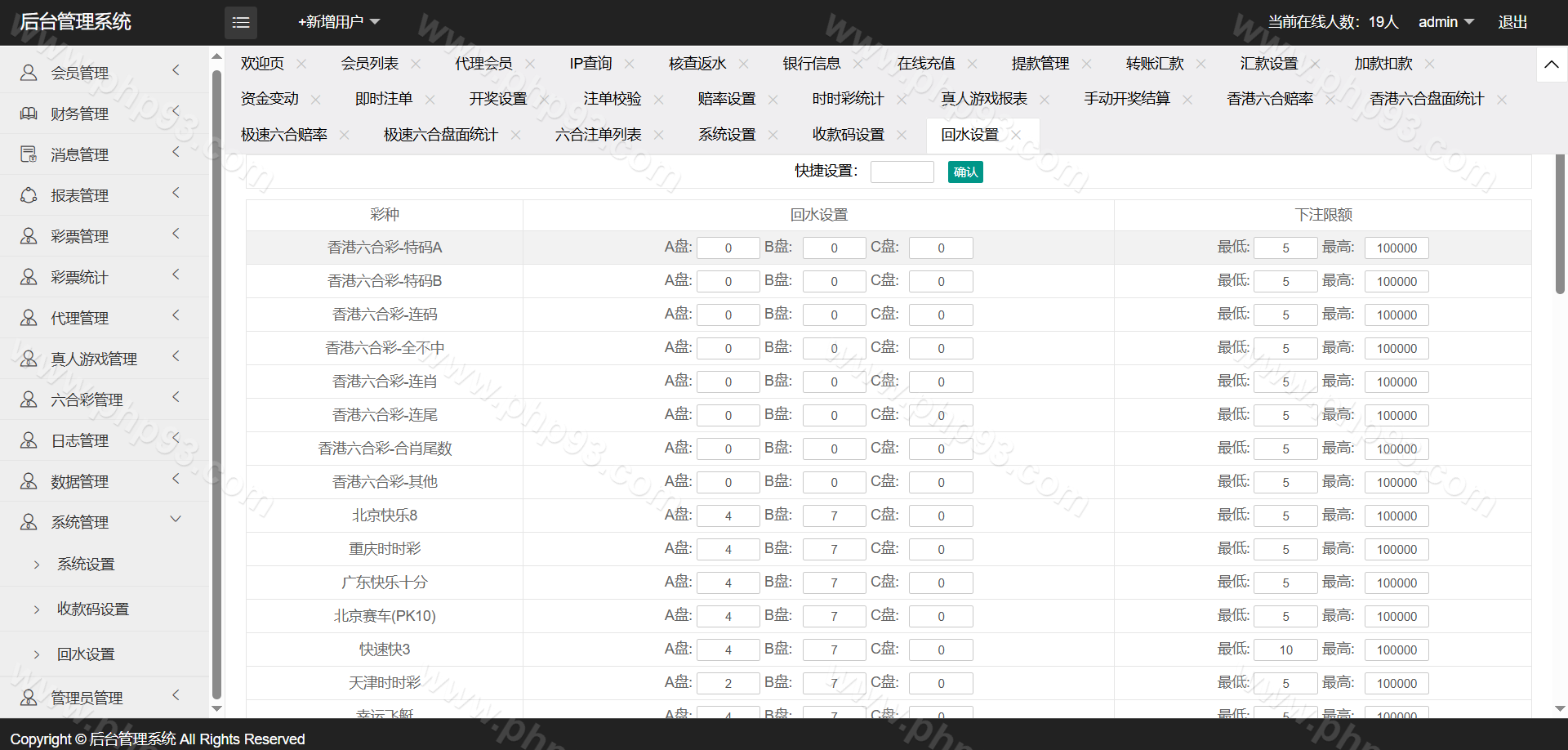Open the admin account dropdown
Screen dimensions: 1568x750
1445,22
